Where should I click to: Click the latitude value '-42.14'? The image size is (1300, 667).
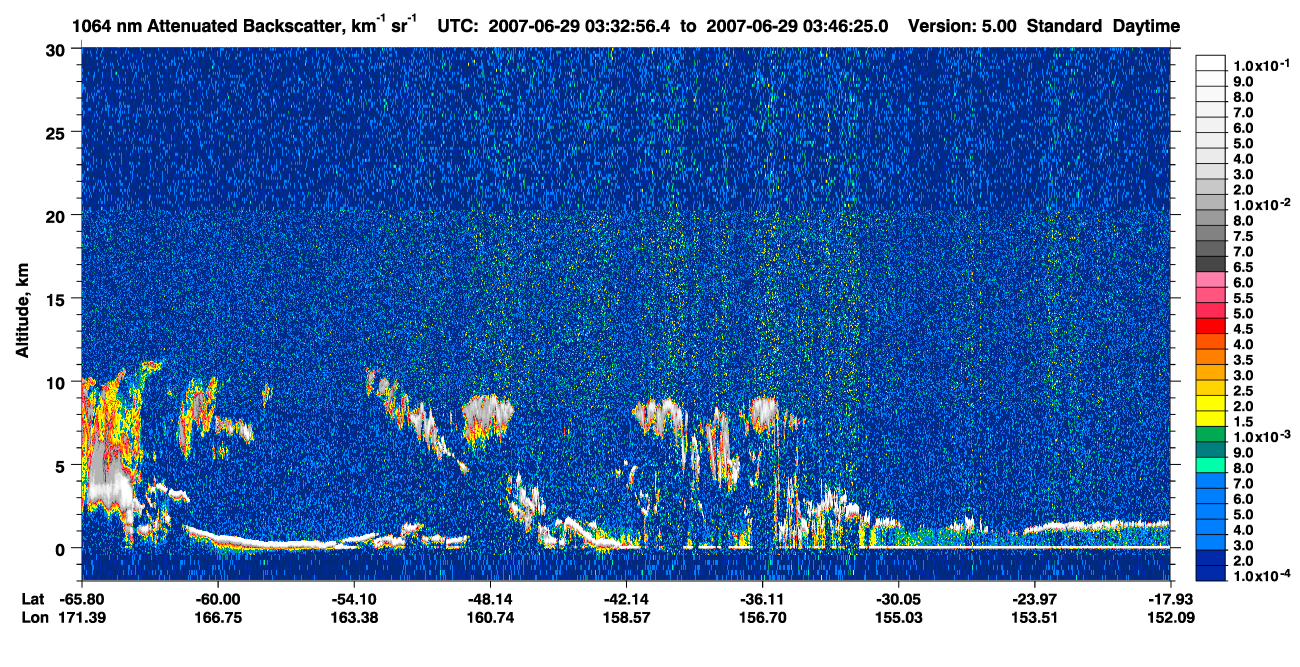tap(625, 598)
